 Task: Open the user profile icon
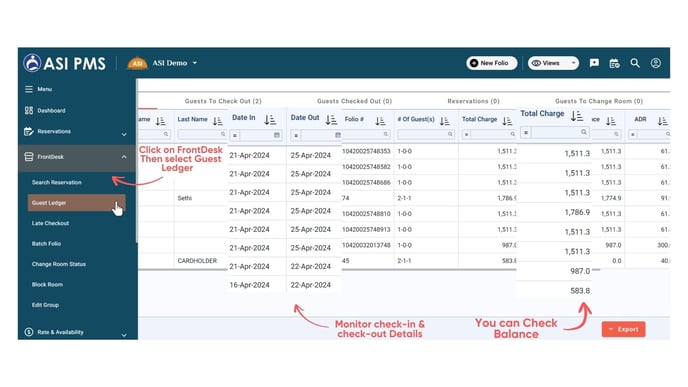point(656,63)
